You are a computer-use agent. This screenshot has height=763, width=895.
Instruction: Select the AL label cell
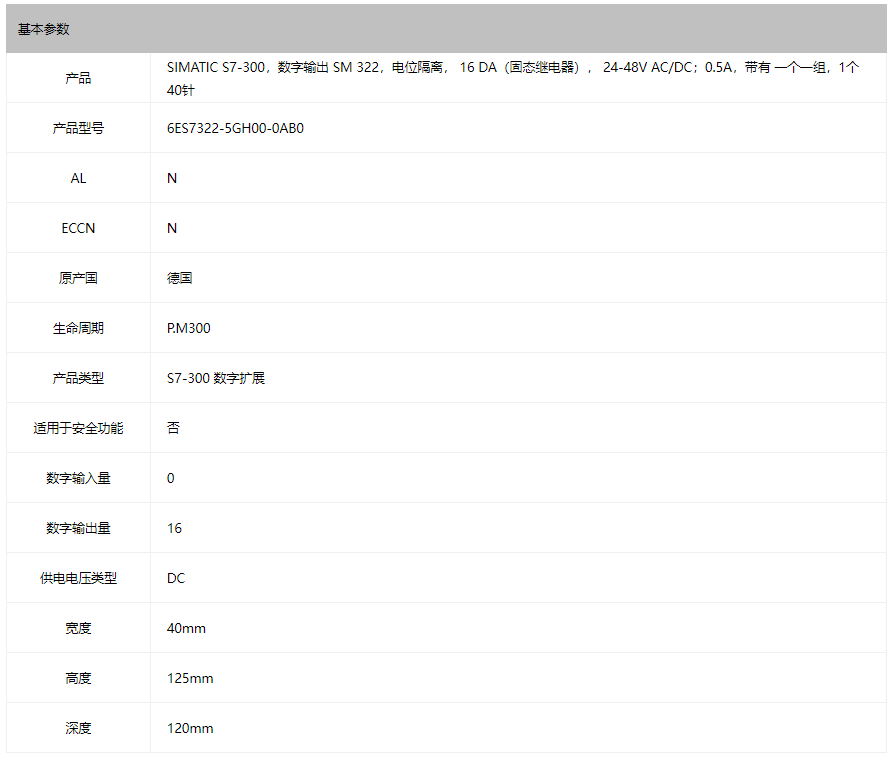pyautogui.click(x=78, y=178)
